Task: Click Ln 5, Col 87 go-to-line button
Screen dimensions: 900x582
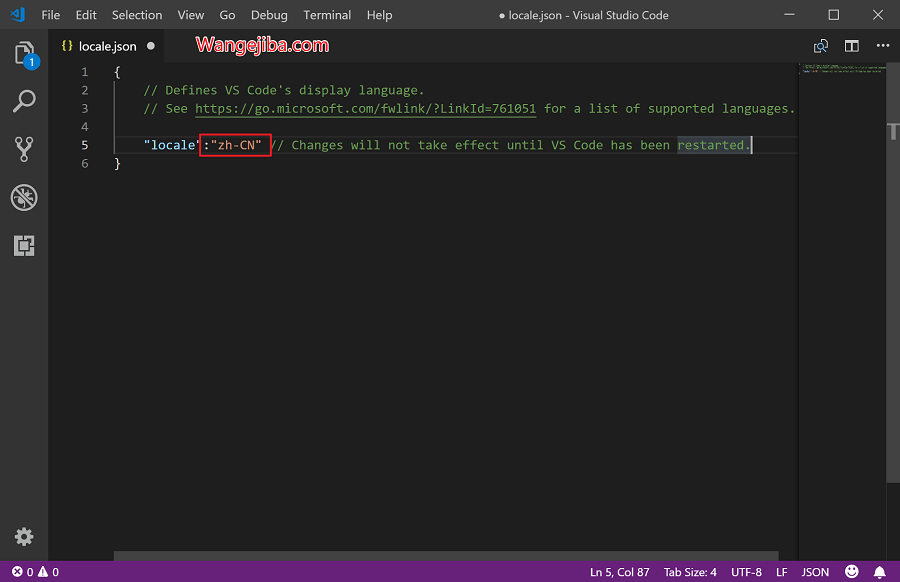Action: click(620, 572)
